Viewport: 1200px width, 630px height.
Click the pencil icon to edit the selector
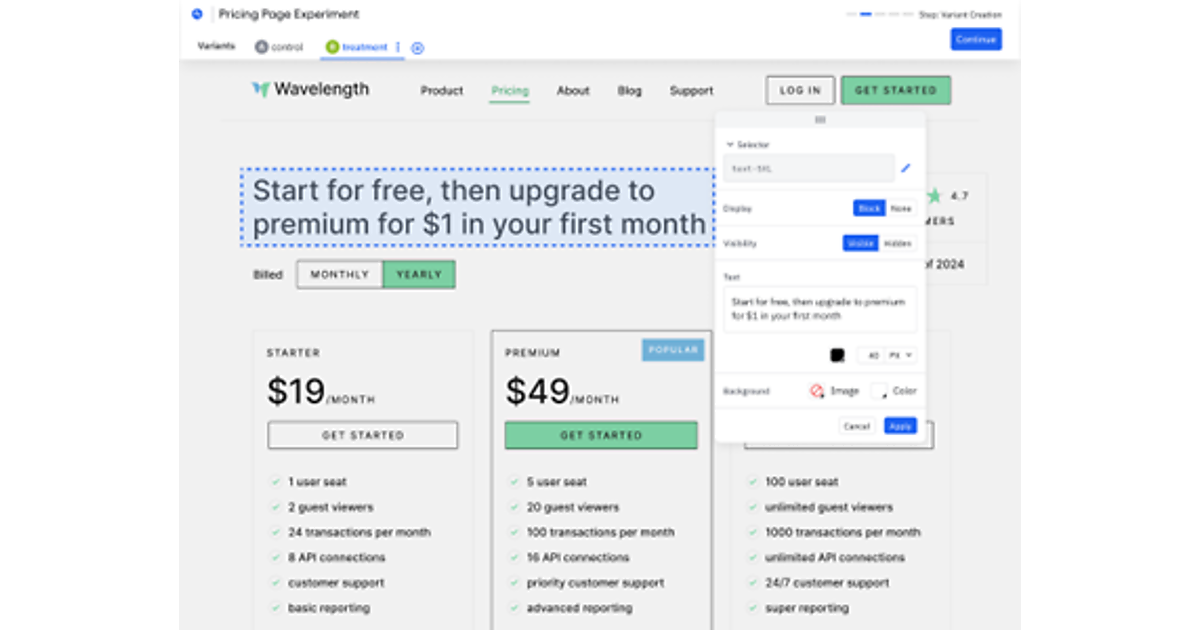[906, 168]
